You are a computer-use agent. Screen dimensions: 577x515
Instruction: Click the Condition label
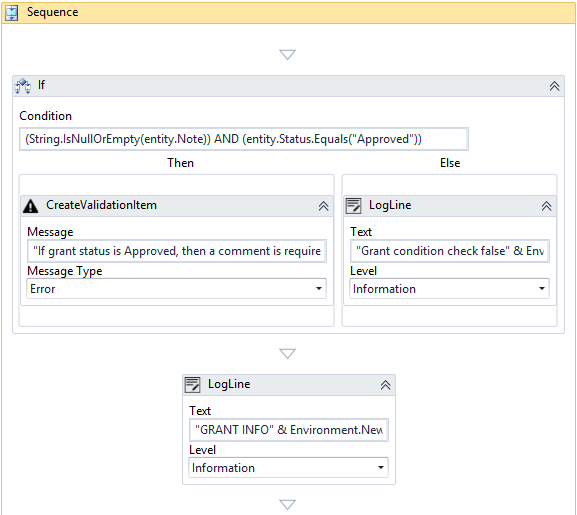(46, 116)
